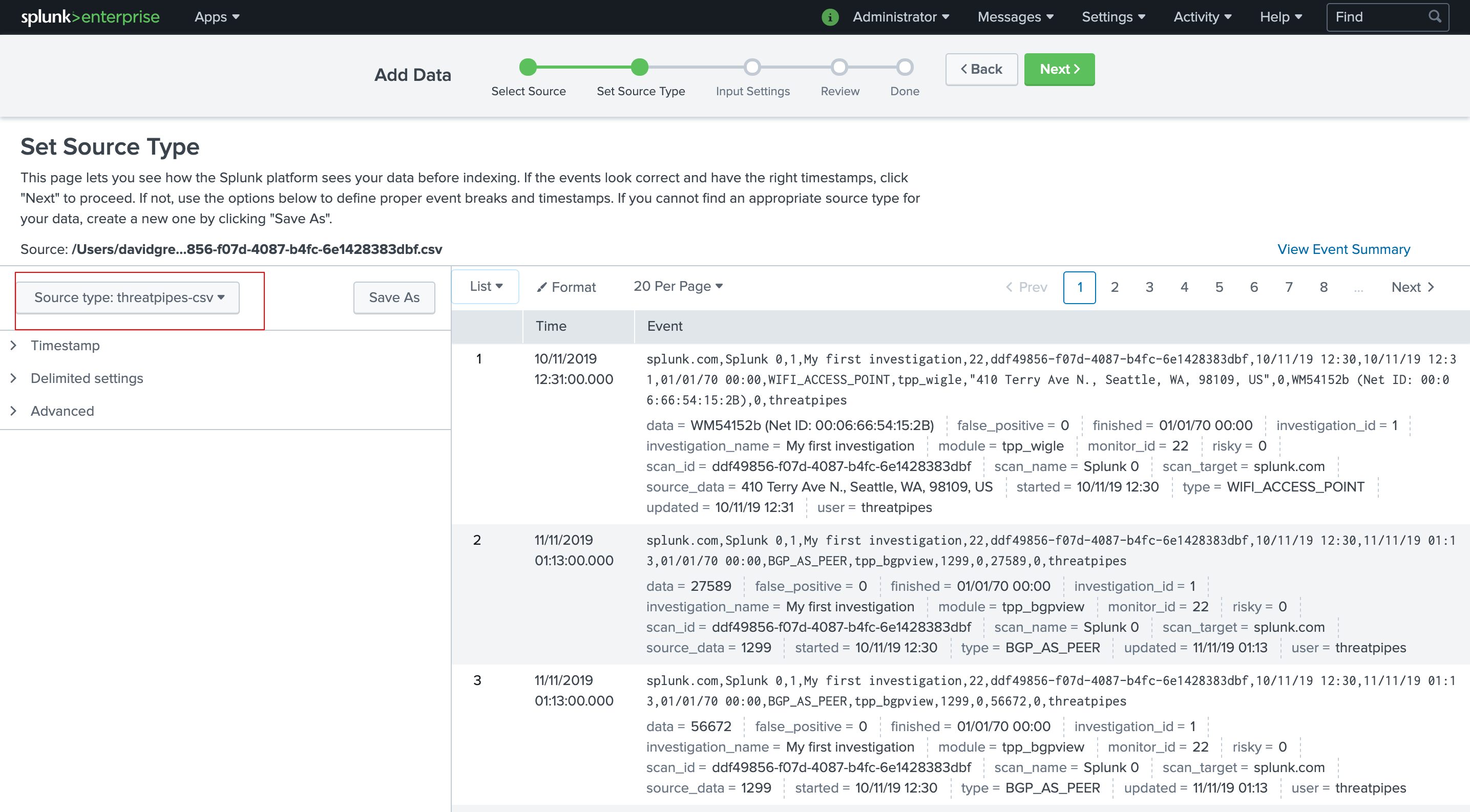This screenshot has height=812, width=1470.
Task: Click the Review step circle
Action: (839, 67)
